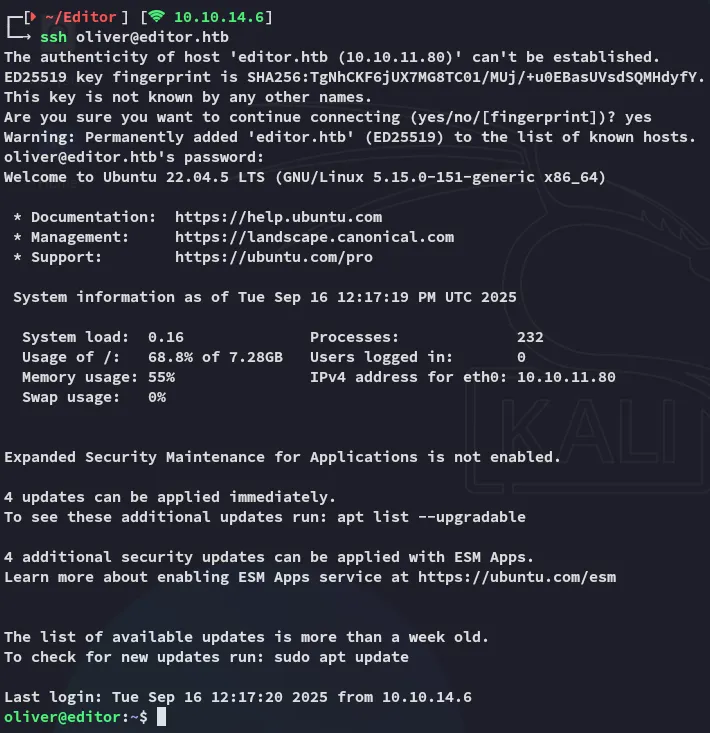Open the https://help.ubuntu.com documentation link
Image resolution: width=710 pixels, height=733 pixels.
click(x=278, y=217)
